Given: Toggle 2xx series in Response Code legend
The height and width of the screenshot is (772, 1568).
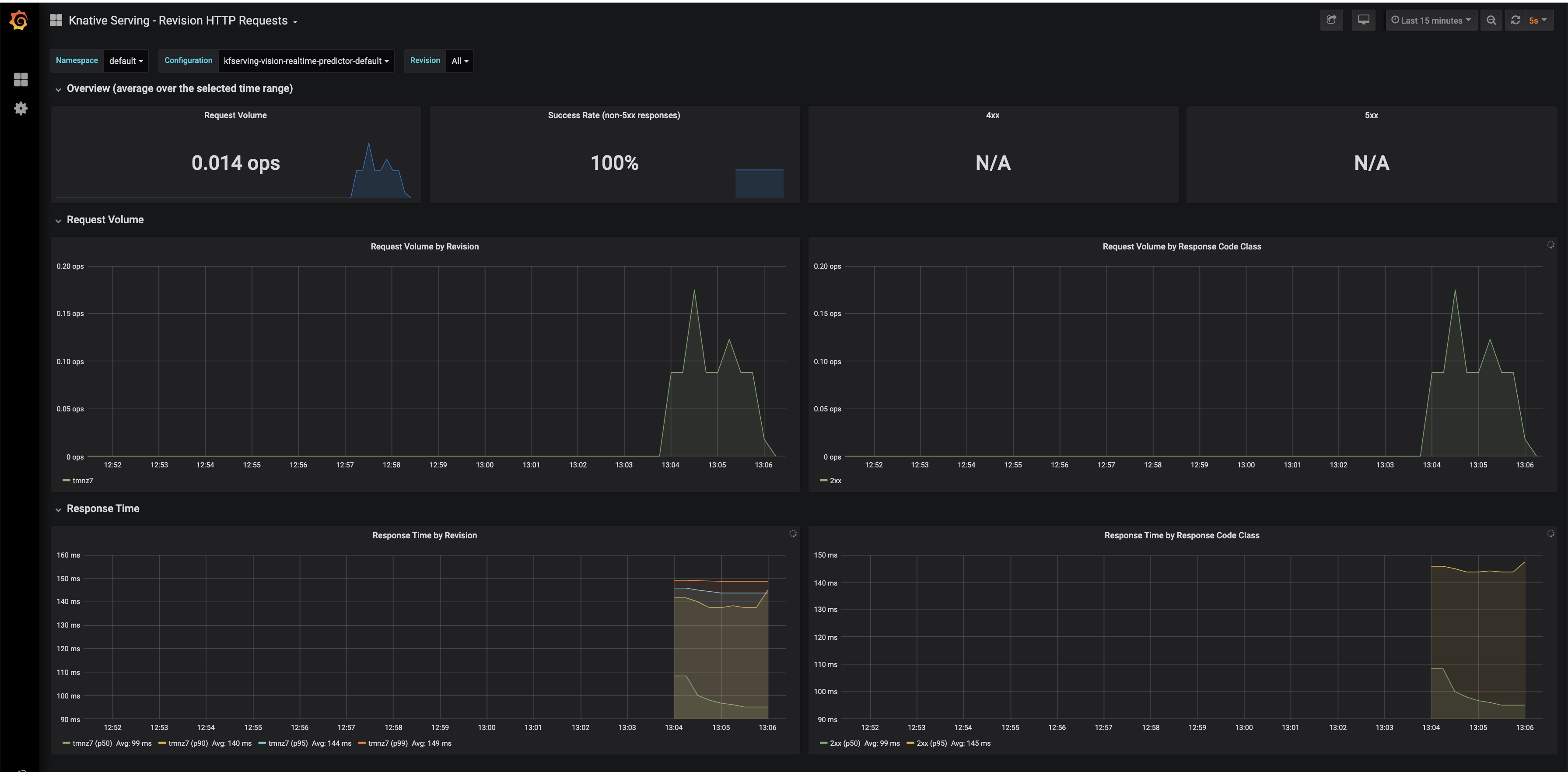Looking at the screenshot, I should [835, 481].
